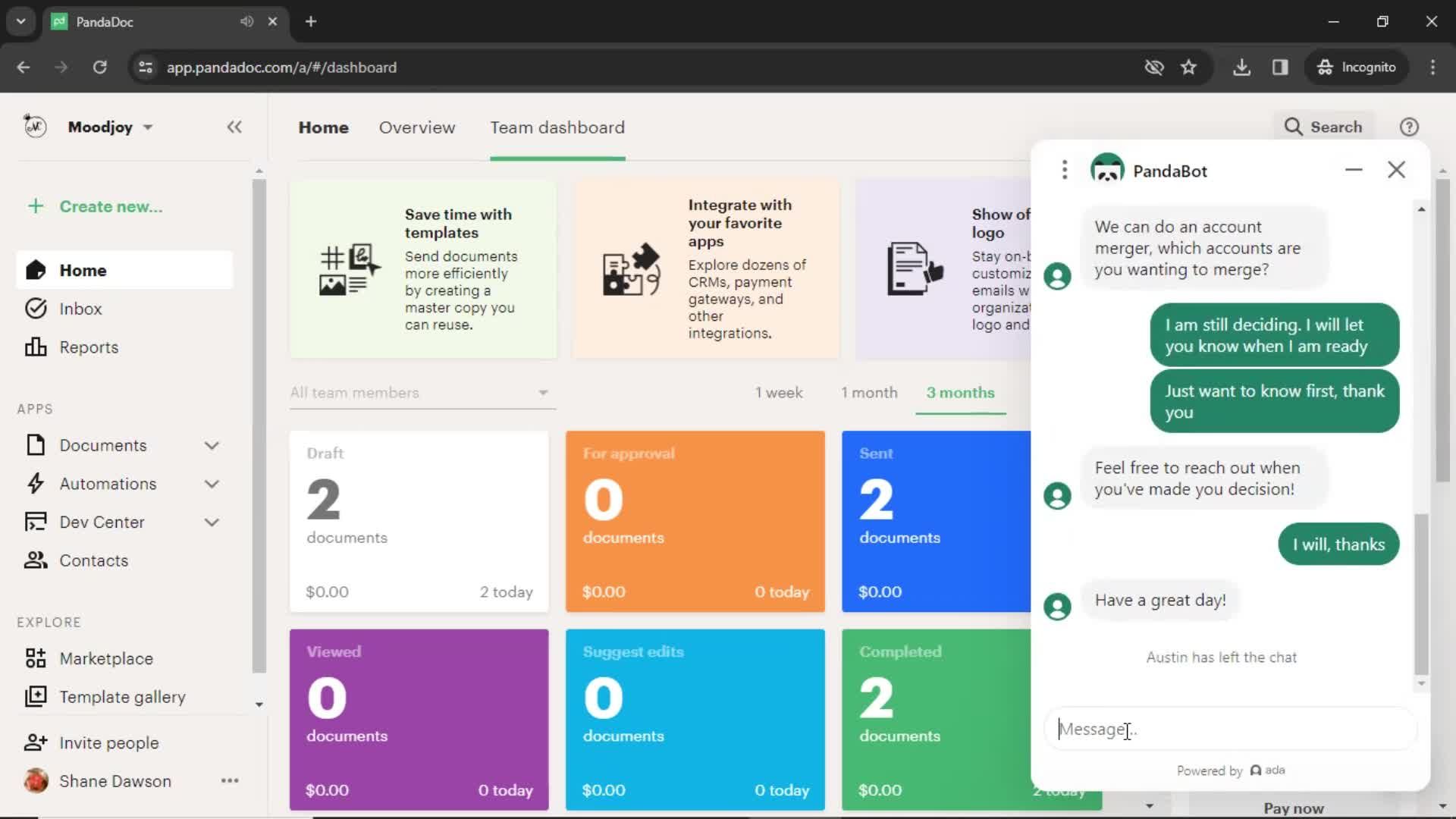The width and height of the screenshot is (1456, 819).
Task: Switch to the Home tab
Action: (324, 127)
